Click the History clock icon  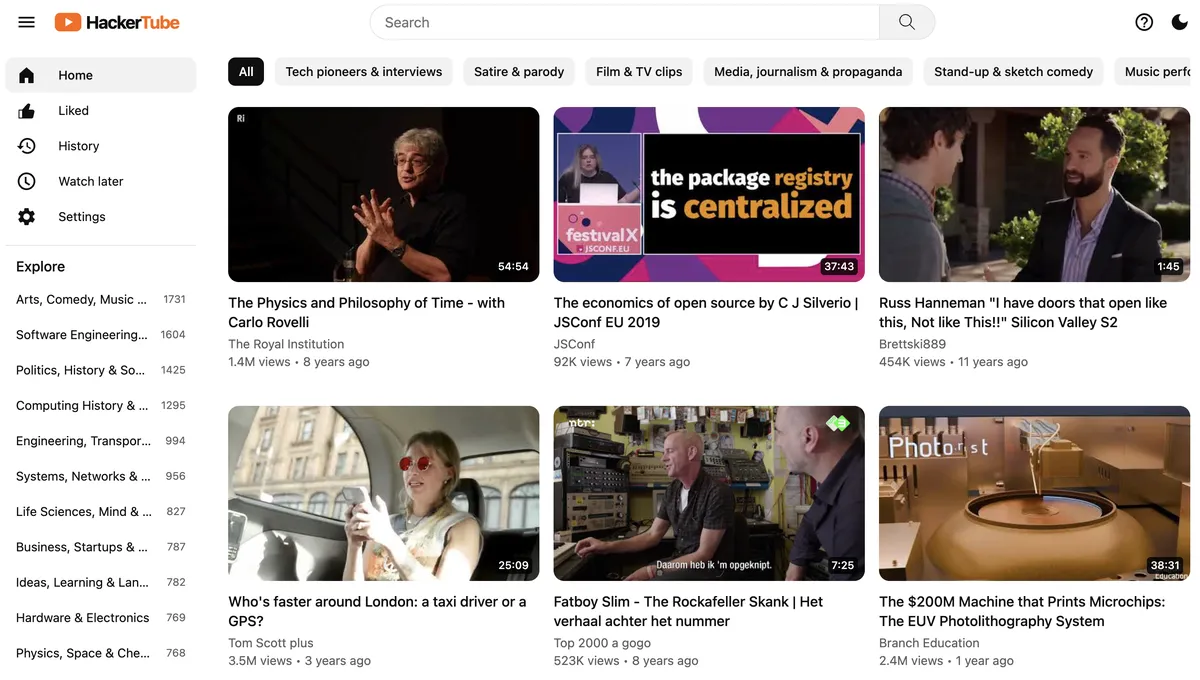point(27,146)
